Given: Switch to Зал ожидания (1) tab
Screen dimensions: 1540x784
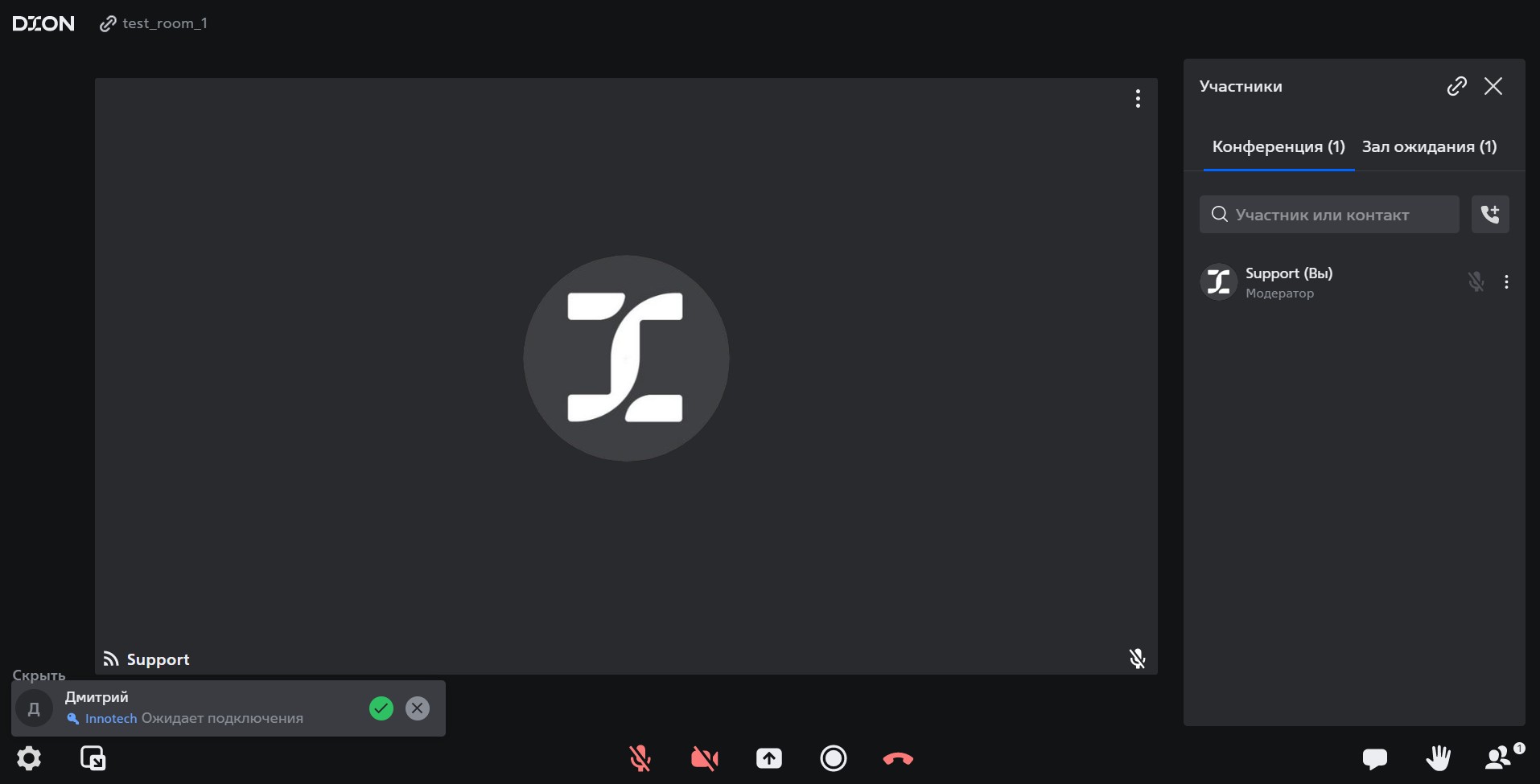Looking at the screenshot, I should pos(1429,146).
